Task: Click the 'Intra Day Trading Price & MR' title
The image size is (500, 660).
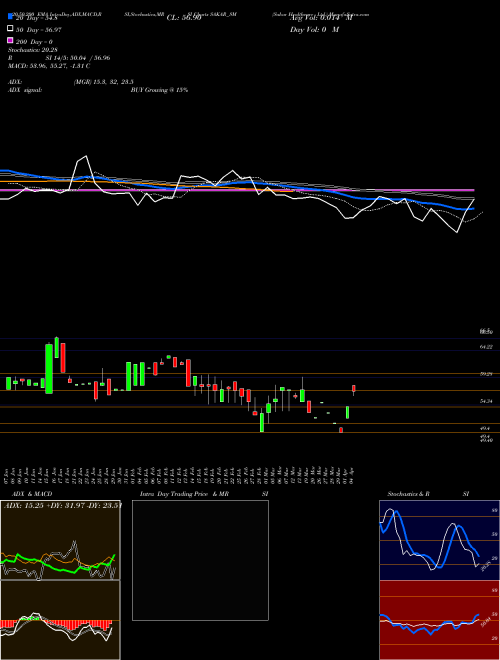Action: pos(184,494)
